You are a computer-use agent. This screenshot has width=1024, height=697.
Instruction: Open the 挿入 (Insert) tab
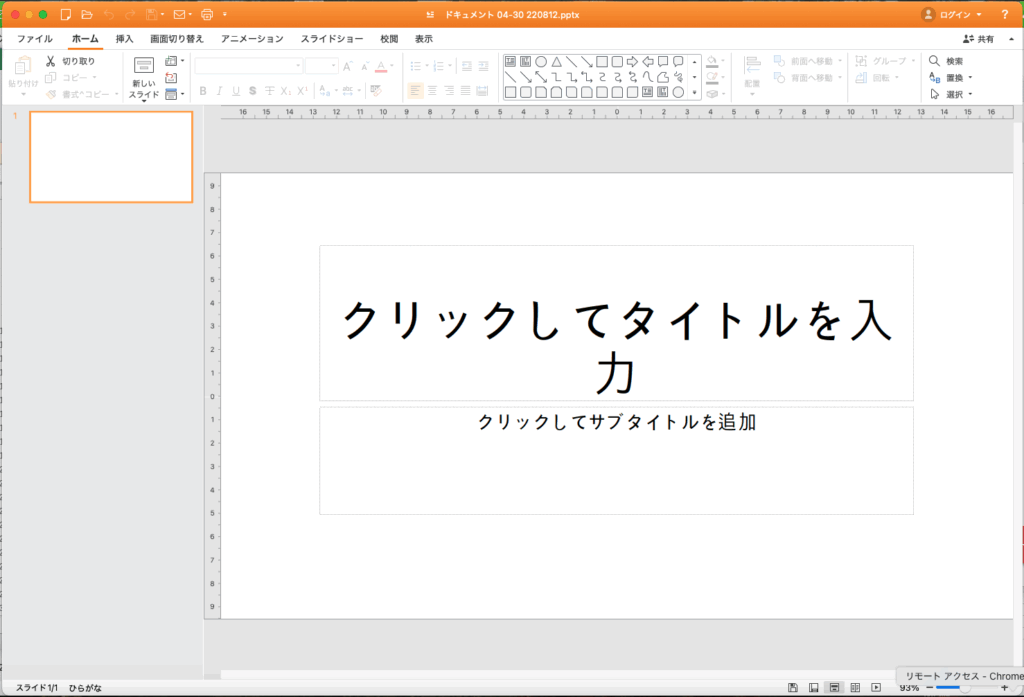pos(124,39)
